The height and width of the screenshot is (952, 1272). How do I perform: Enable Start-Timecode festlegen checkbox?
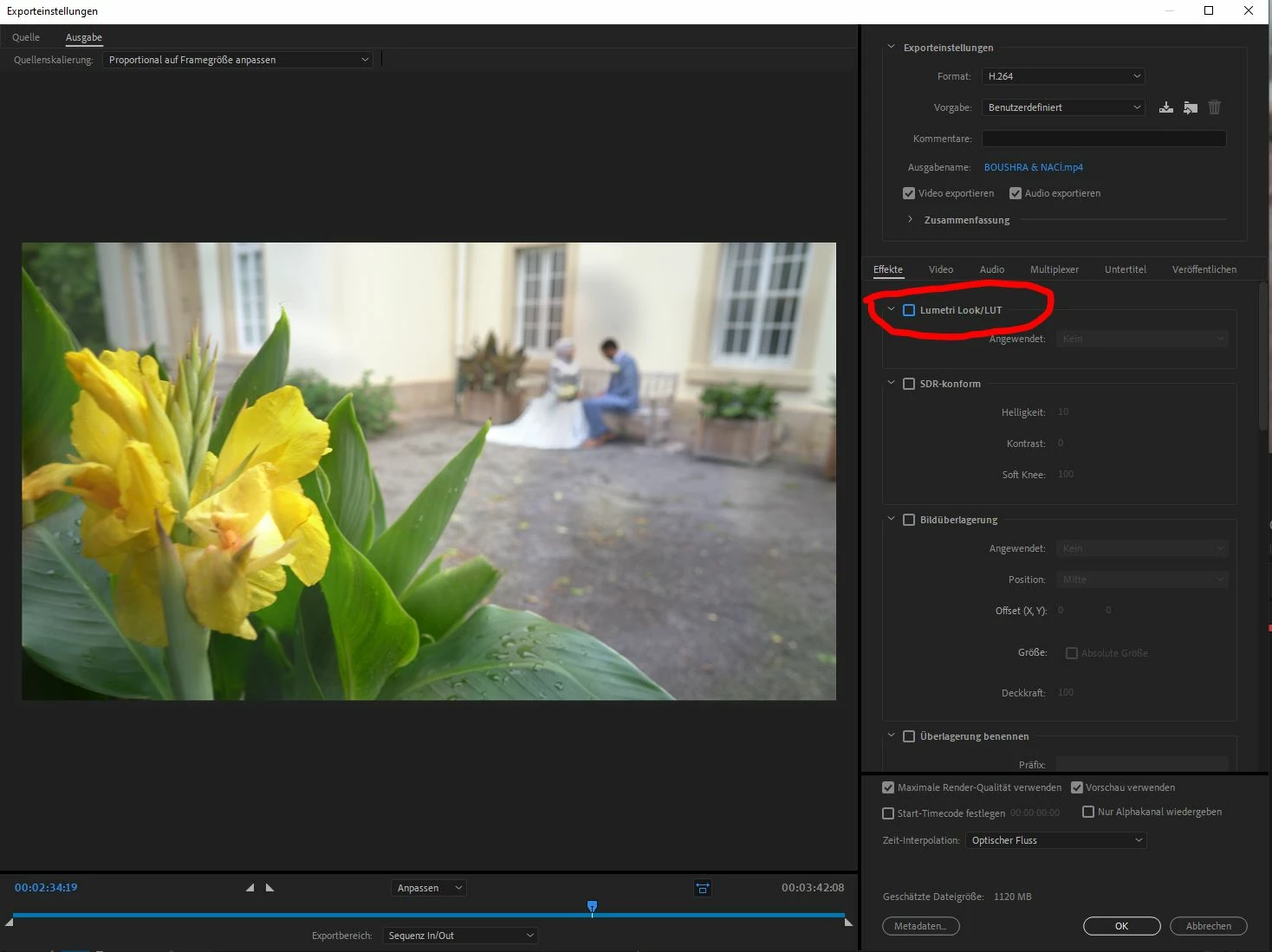click(888, 813)
